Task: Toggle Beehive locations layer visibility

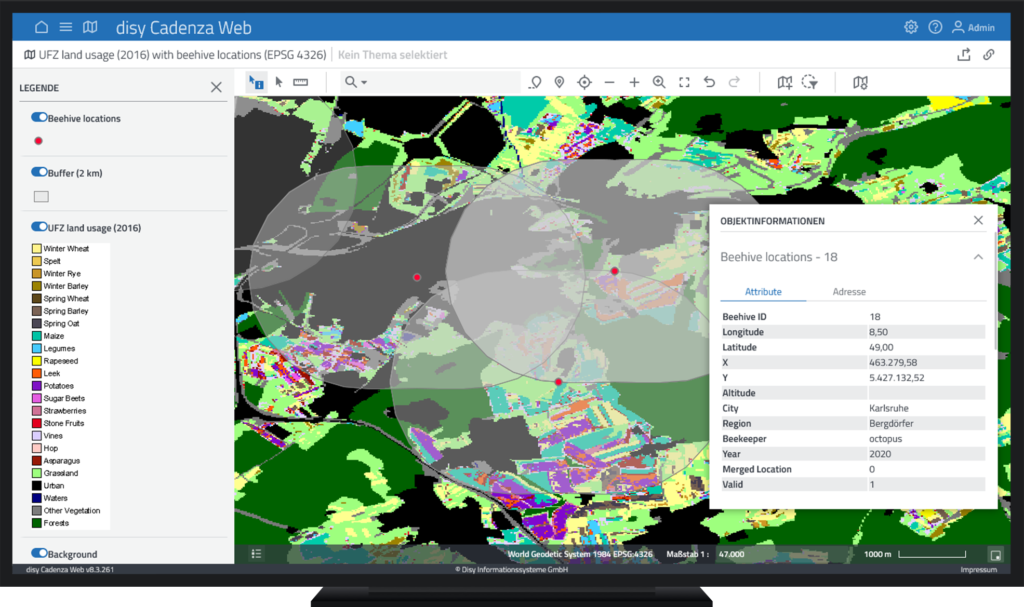Action: (39, 118)
